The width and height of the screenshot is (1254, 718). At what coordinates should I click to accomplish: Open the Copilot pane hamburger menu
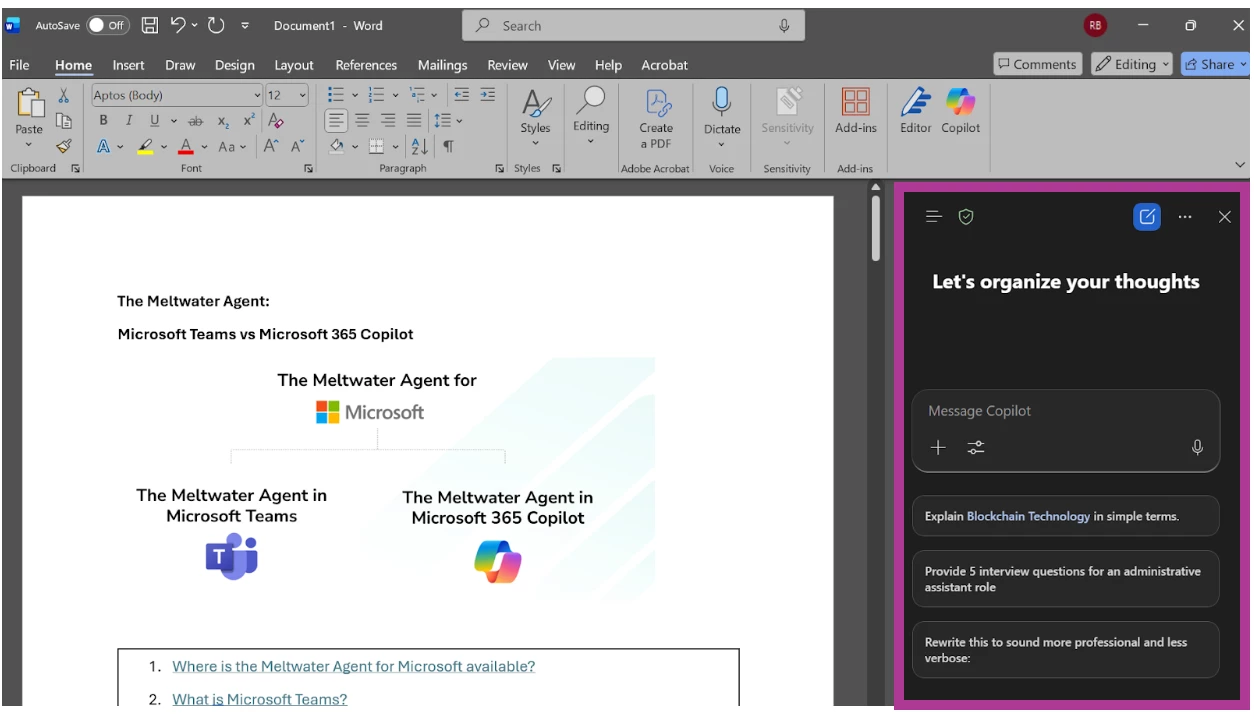tap(934, 216)
